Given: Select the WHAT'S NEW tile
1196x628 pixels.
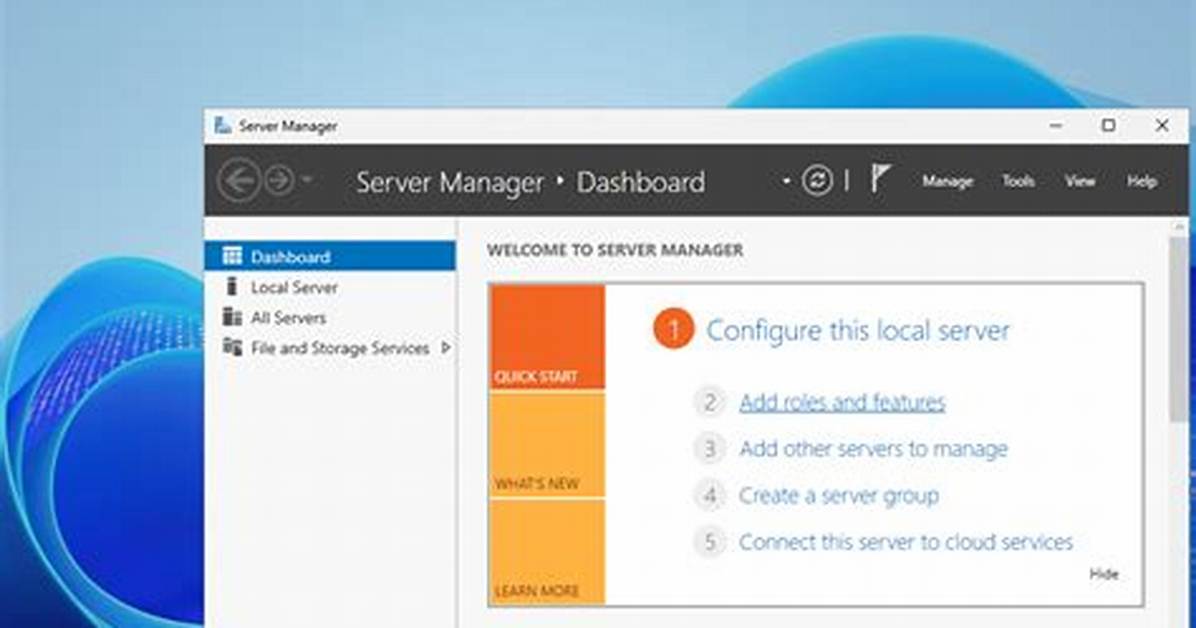Looking at the screenshot, I should point(547,446).
